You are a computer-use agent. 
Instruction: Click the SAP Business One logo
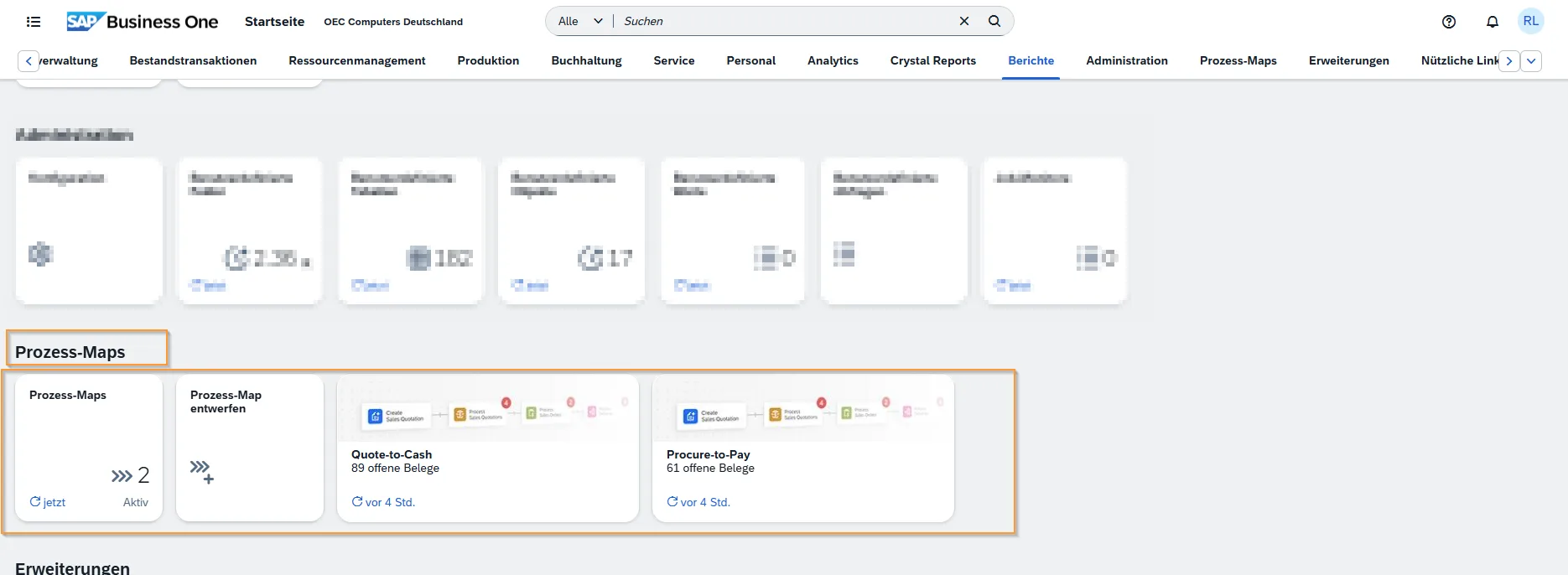pos(143,22)
